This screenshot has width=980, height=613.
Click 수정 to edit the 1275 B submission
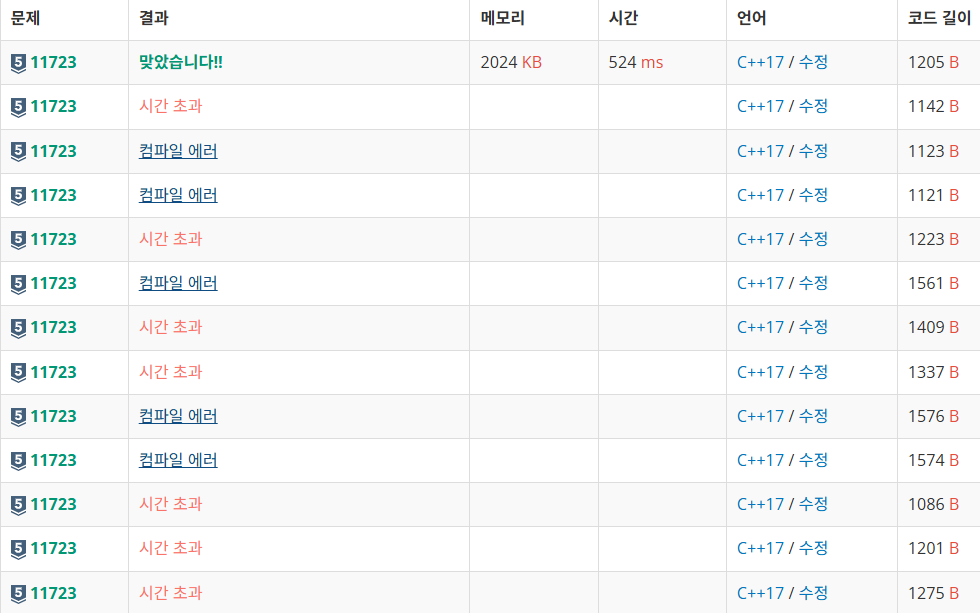[x=813, y=592]
